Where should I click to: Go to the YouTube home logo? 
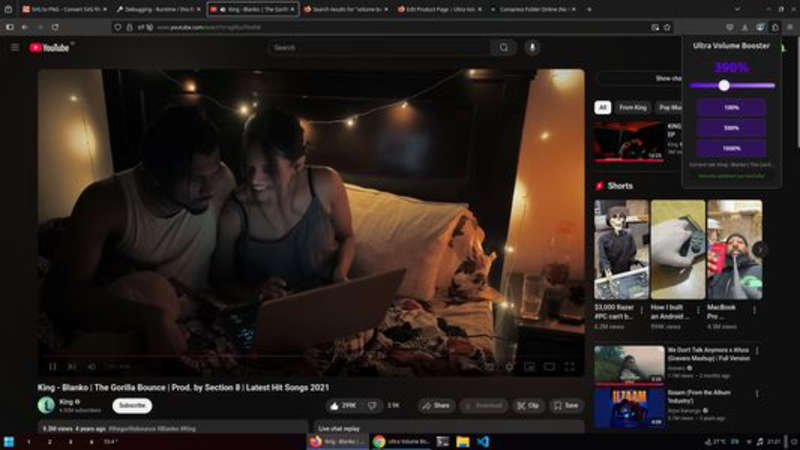click(49, 47)
